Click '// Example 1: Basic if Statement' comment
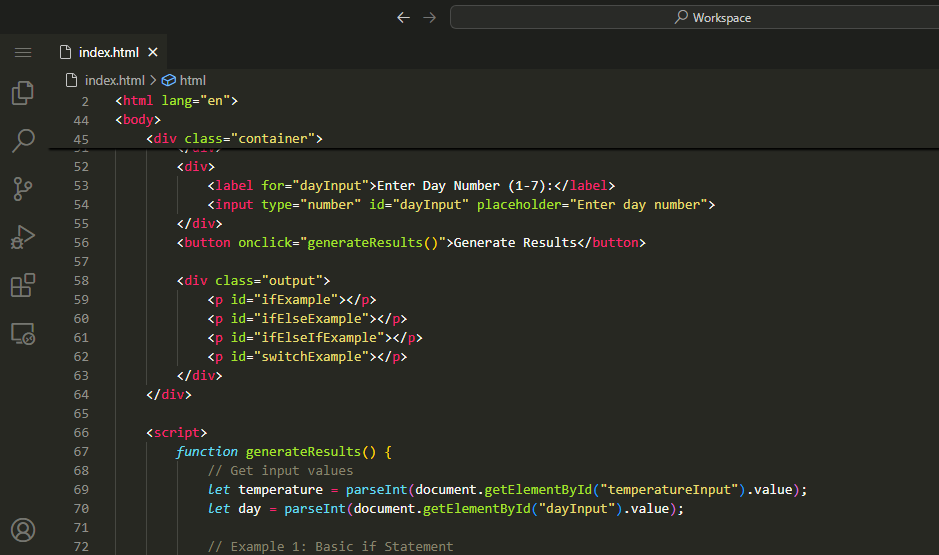The image size is (939, 555). [330, 547]
